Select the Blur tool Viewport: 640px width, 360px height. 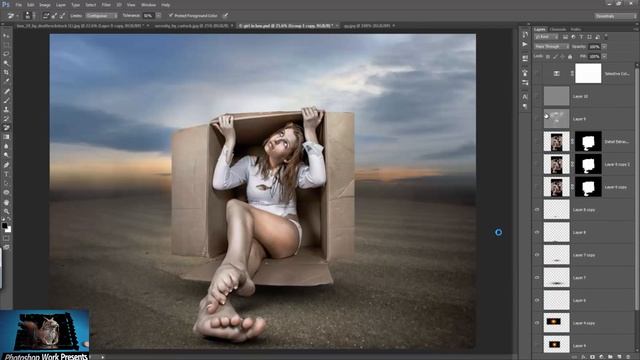(6, 146)
